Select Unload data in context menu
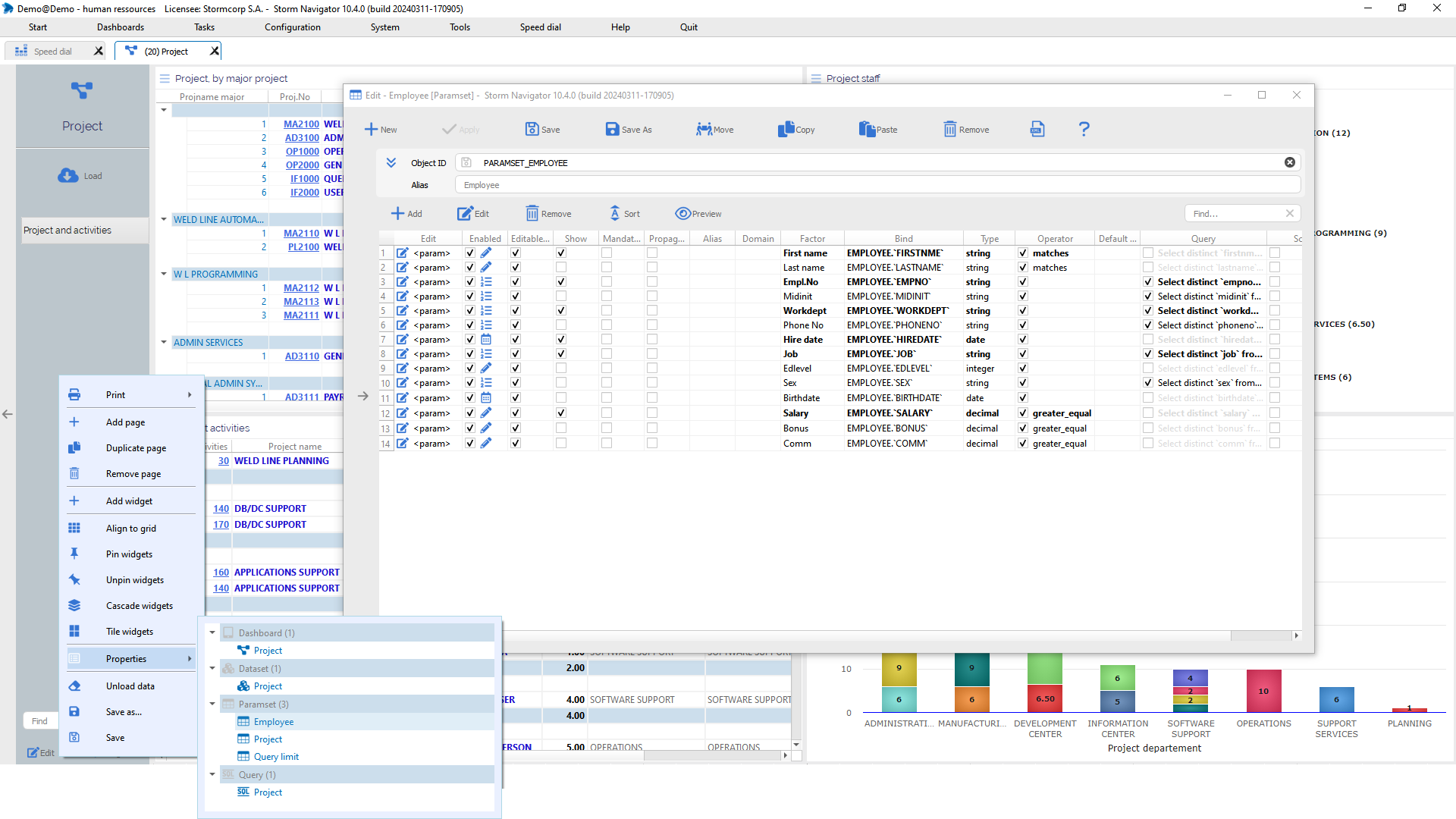Image resolution: width=1456 pixels, height=819 pixels. pos(130,686)
